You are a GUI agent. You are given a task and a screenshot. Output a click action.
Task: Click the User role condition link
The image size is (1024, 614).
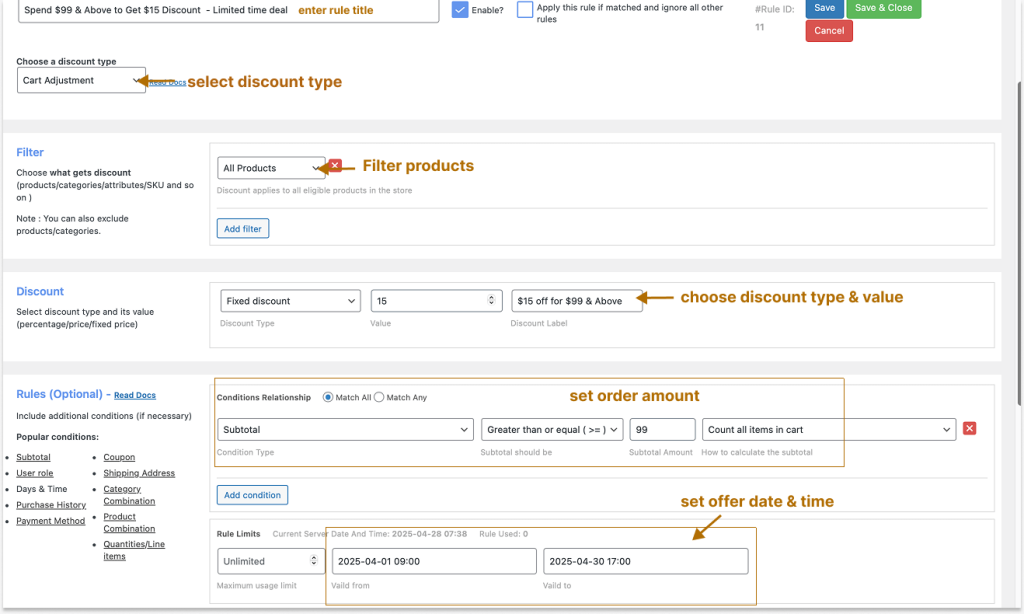pos(35,473)
